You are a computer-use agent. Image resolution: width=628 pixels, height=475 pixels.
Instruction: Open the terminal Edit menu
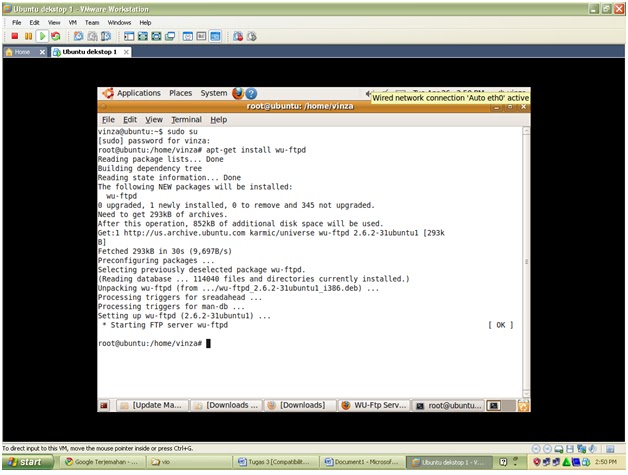[x=130, y=119]
